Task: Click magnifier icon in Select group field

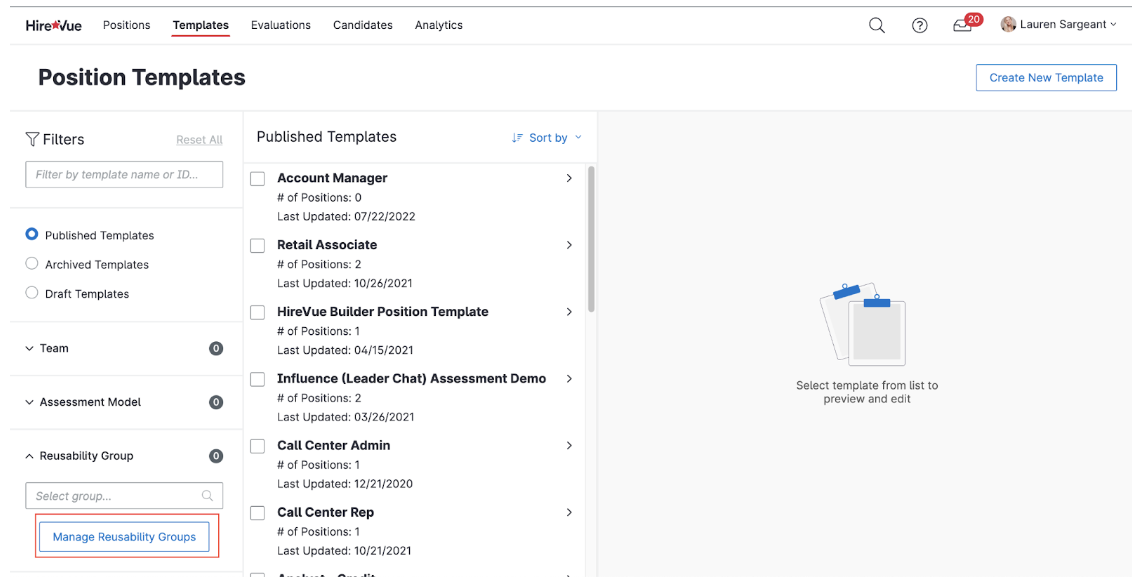Action: click(x=207, y=496)
